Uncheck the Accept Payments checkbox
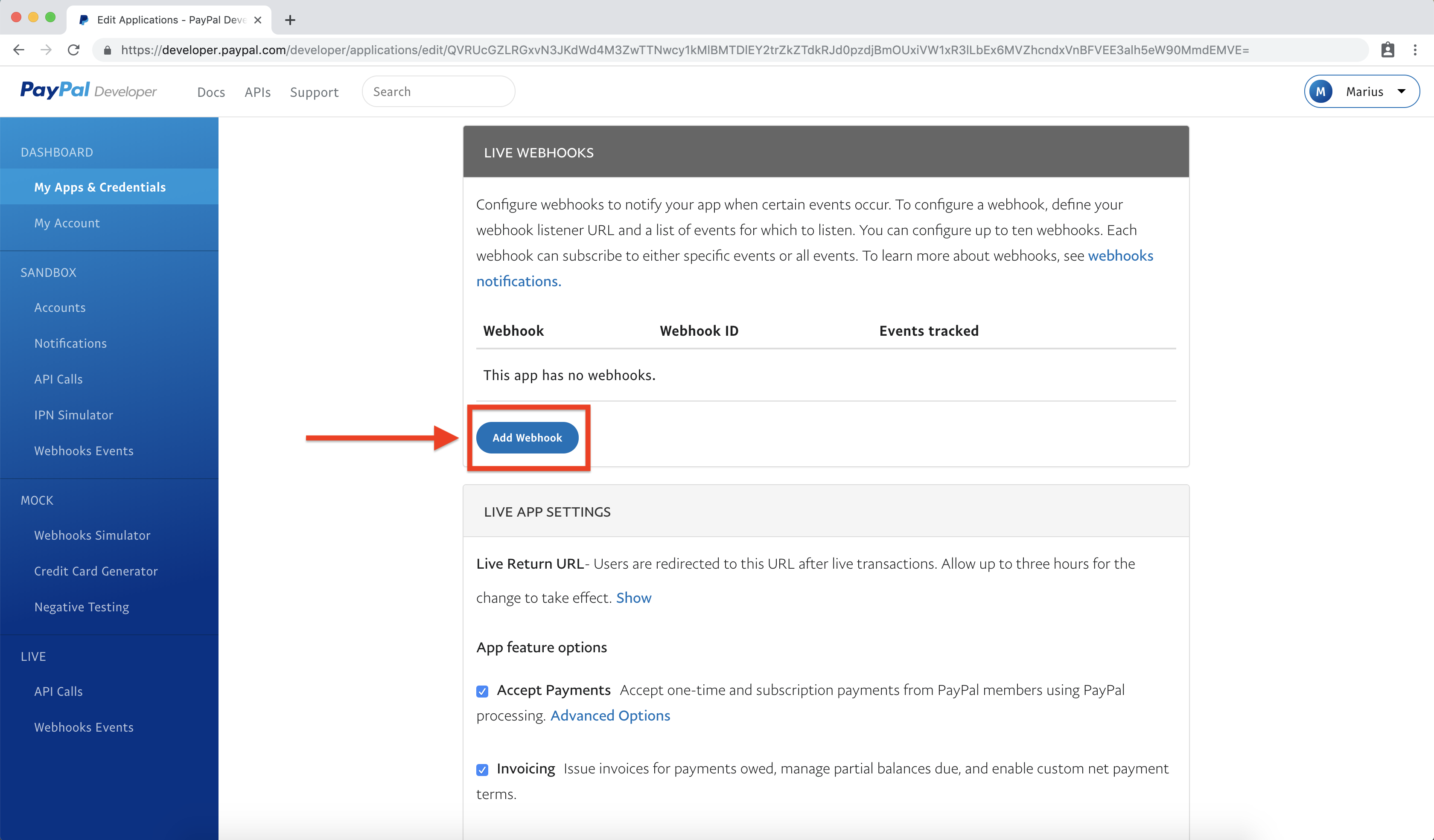1434x840 pixels. pyautogui.click(x=482, y=691)
